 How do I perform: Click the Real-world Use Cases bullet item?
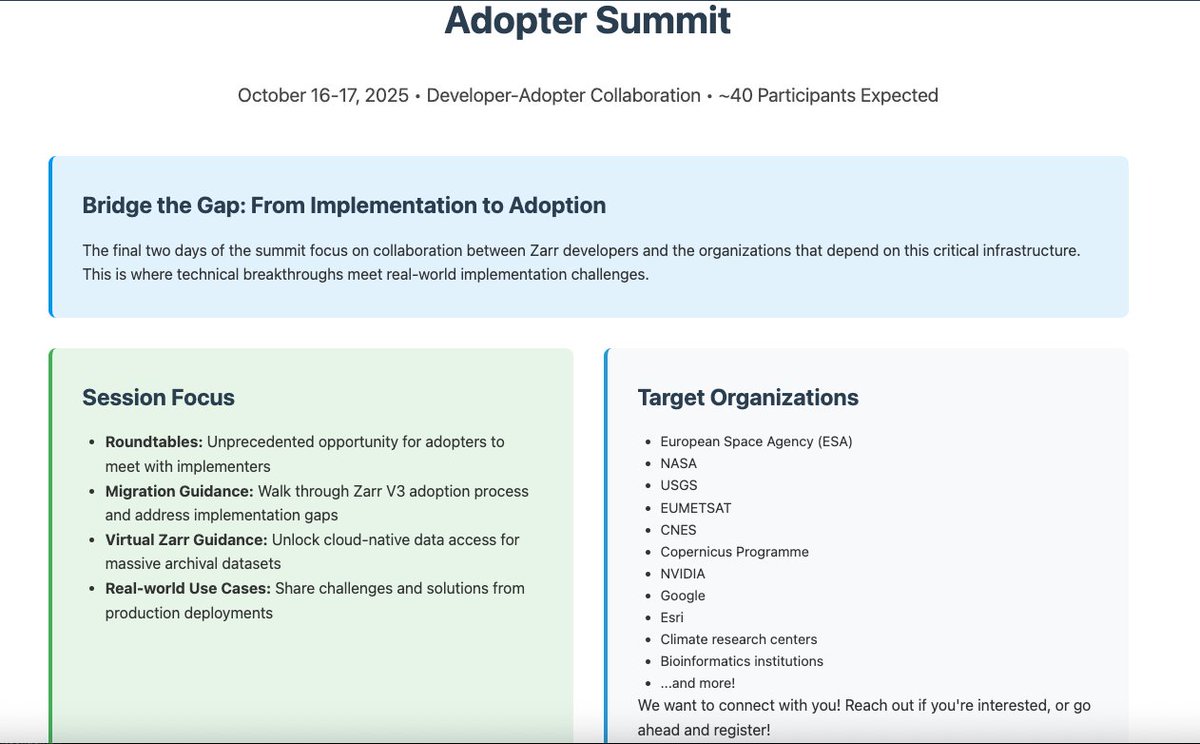[x=315, y=601]
